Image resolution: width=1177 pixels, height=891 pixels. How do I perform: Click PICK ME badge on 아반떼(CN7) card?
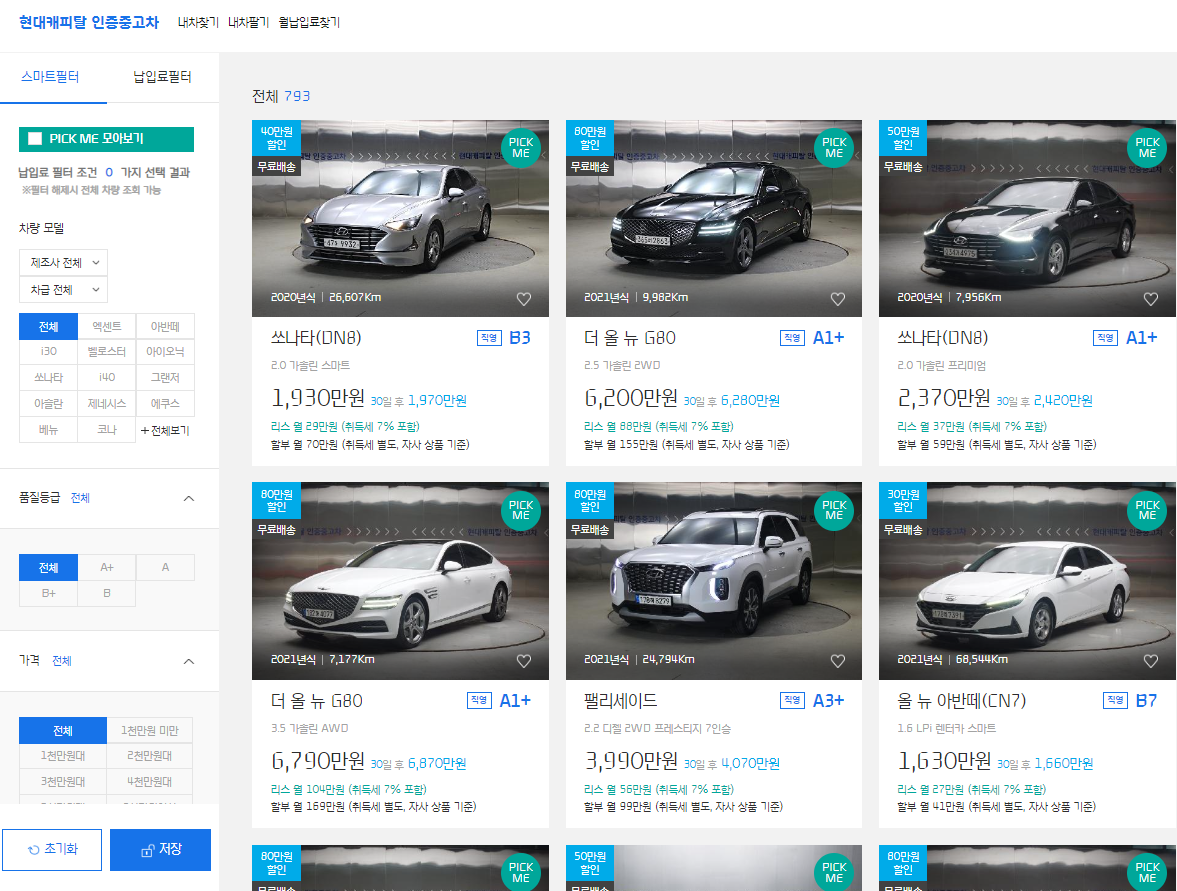(1147, 510)
